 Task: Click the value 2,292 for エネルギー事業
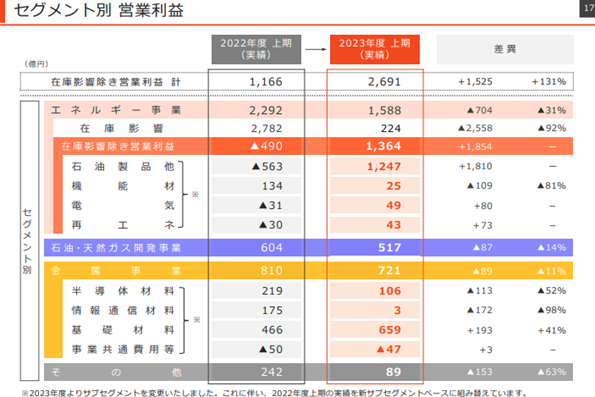click(266, 110)
